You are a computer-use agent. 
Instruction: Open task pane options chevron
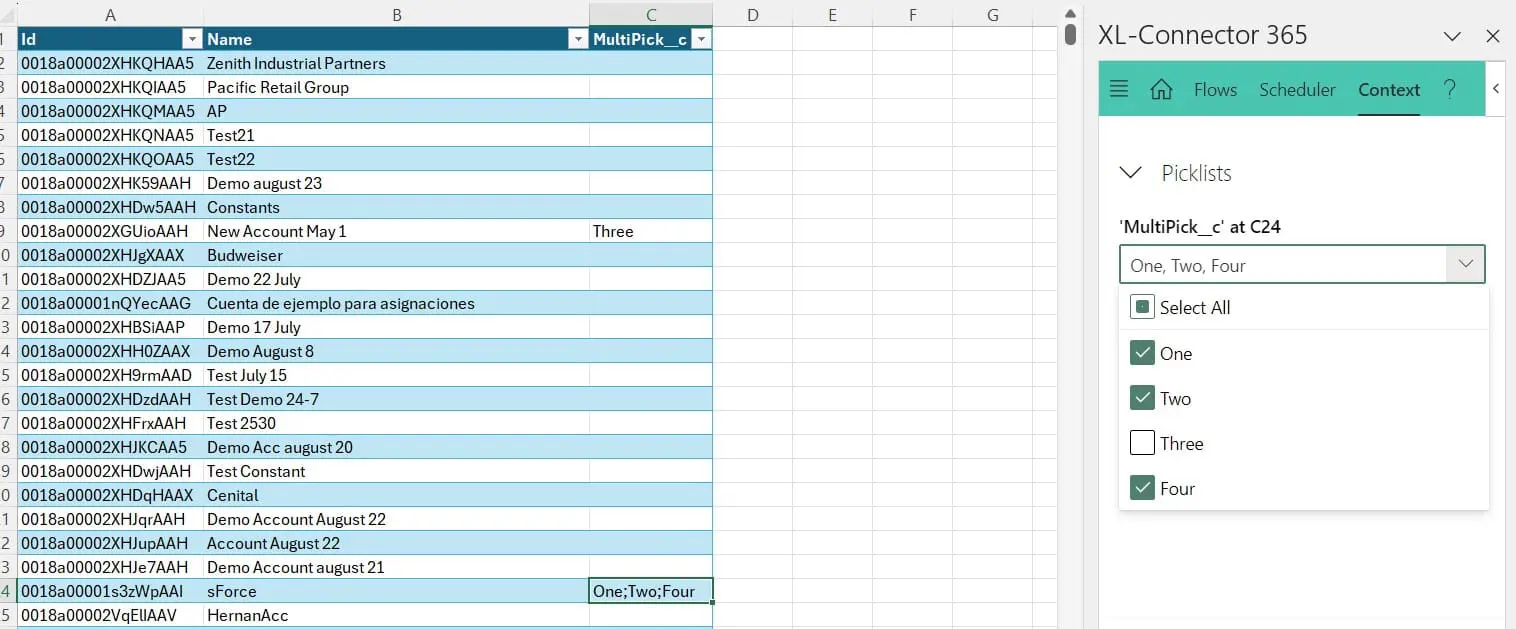pos(1452,36)
